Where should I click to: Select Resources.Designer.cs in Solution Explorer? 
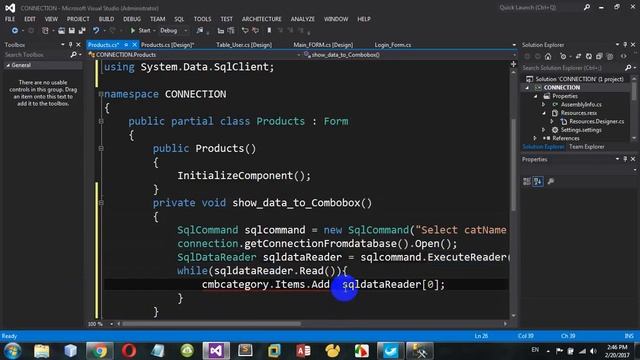pos(596,122)
